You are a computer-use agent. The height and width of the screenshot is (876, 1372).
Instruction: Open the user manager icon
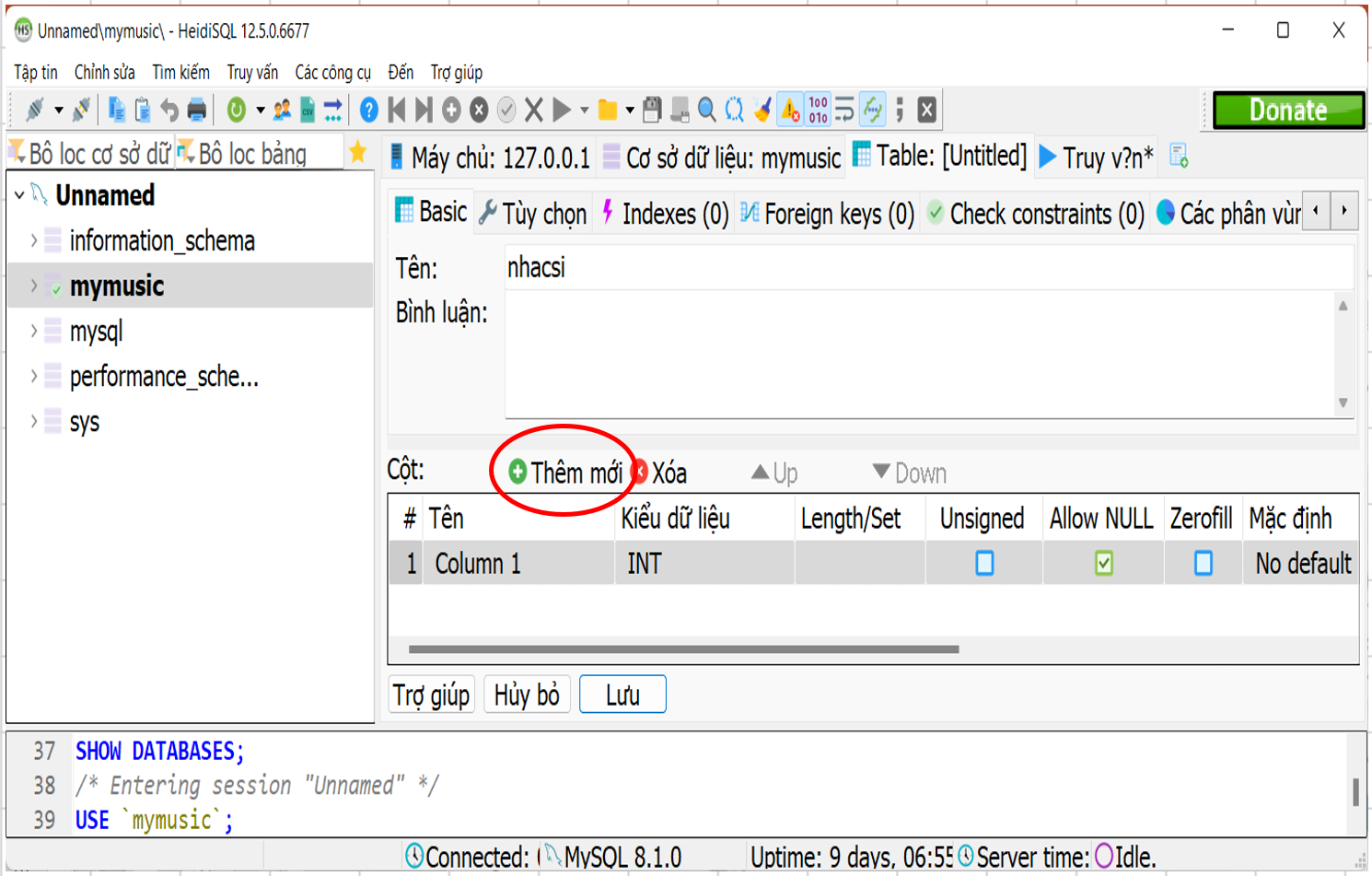(282, 111)
